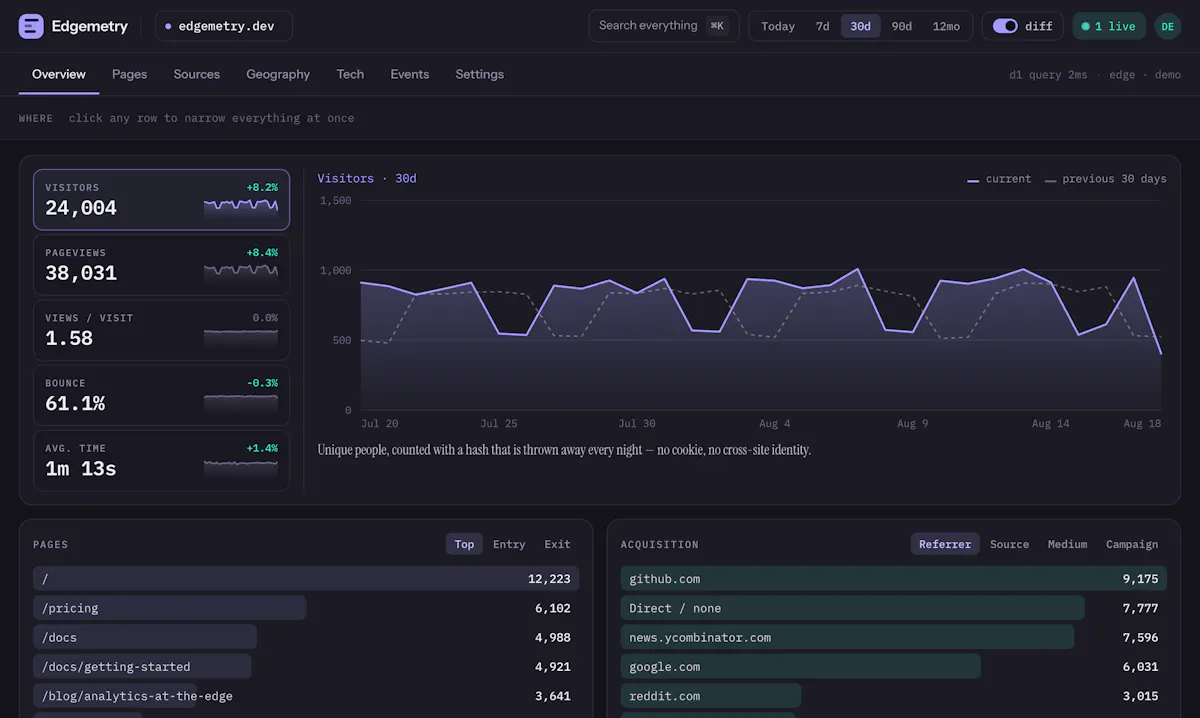
Task: Click the Search everything field
Action: pos(663,26)
